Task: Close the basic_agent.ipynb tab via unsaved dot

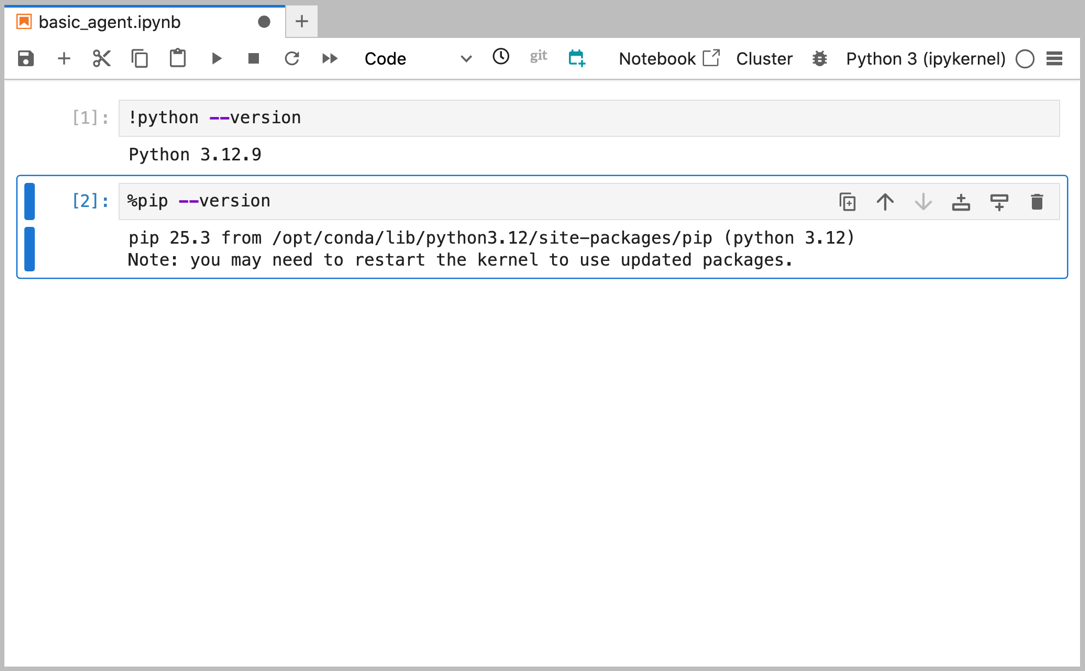Action: point(264,22)
